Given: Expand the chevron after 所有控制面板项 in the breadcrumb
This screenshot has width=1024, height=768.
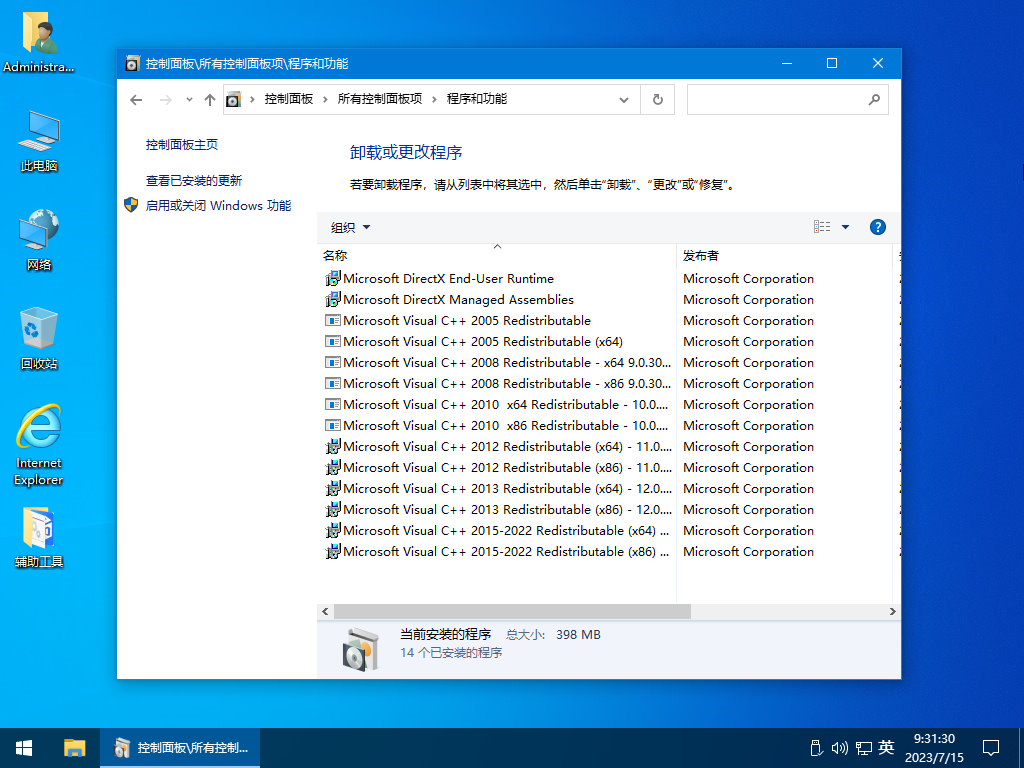Looking at the screenshot, I should pyautogui.click(x=434, y=99).
